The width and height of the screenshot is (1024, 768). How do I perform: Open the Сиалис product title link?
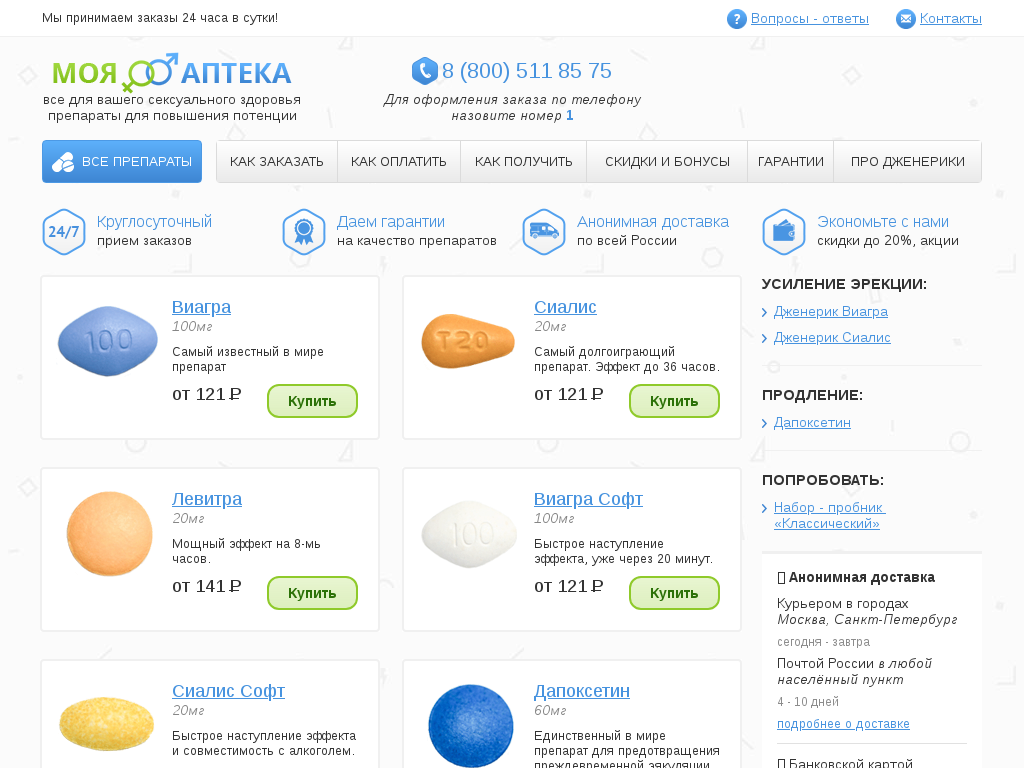pos(566,306)
